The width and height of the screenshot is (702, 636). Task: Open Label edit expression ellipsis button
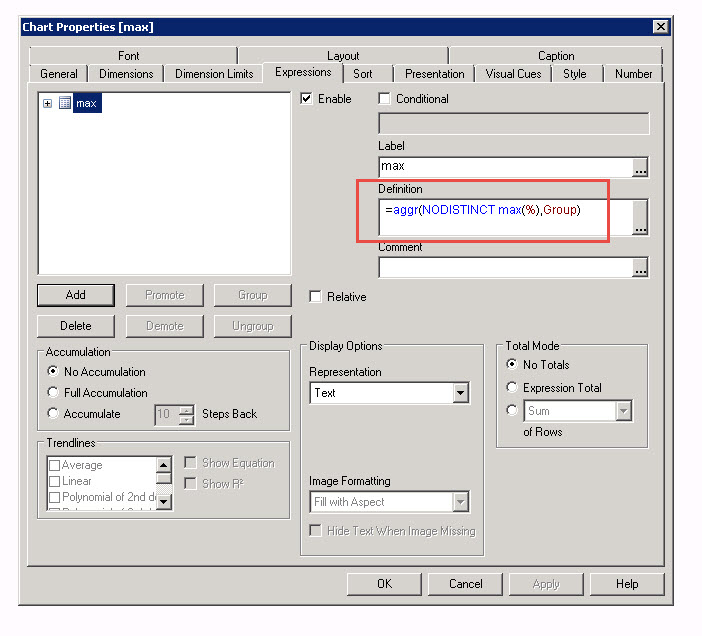[x=640, y=167]
